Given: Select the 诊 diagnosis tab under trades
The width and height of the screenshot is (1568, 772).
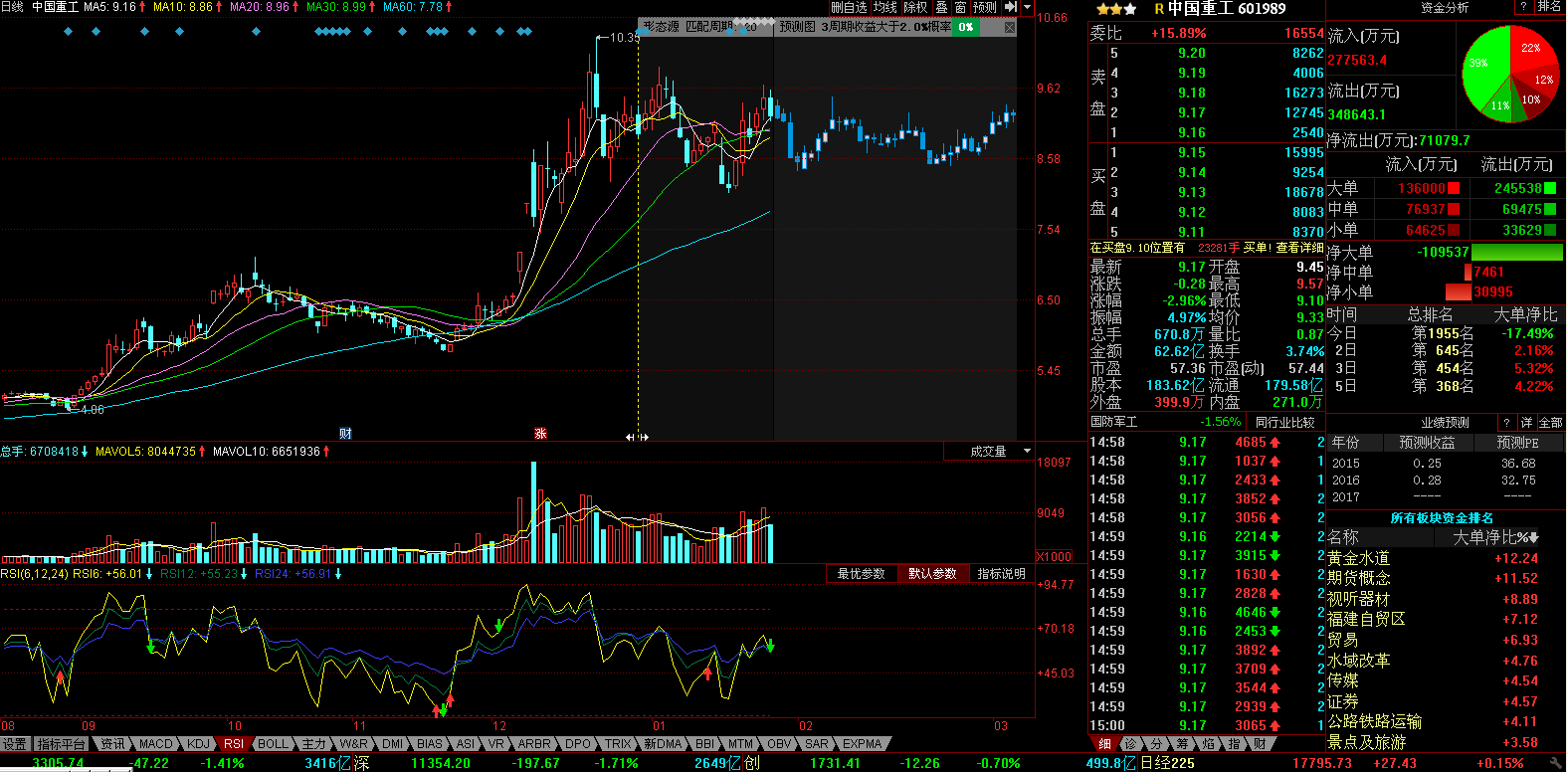Looking at the screenshot, I should [1130, 744].
